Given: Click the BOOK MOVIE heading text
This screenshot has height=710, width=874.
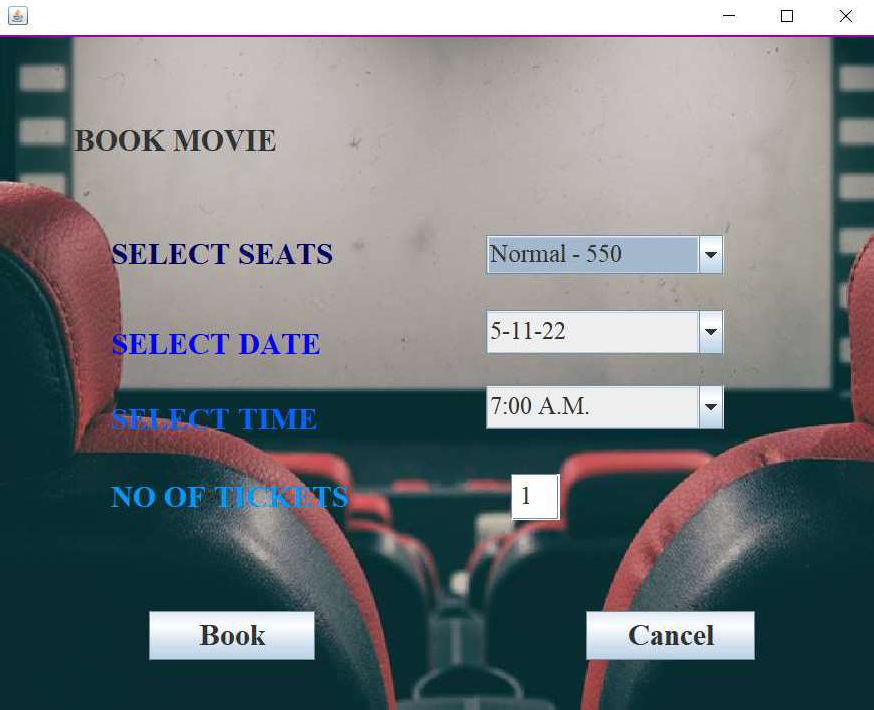Looking at the screenshot, I should tap(174, 141).
